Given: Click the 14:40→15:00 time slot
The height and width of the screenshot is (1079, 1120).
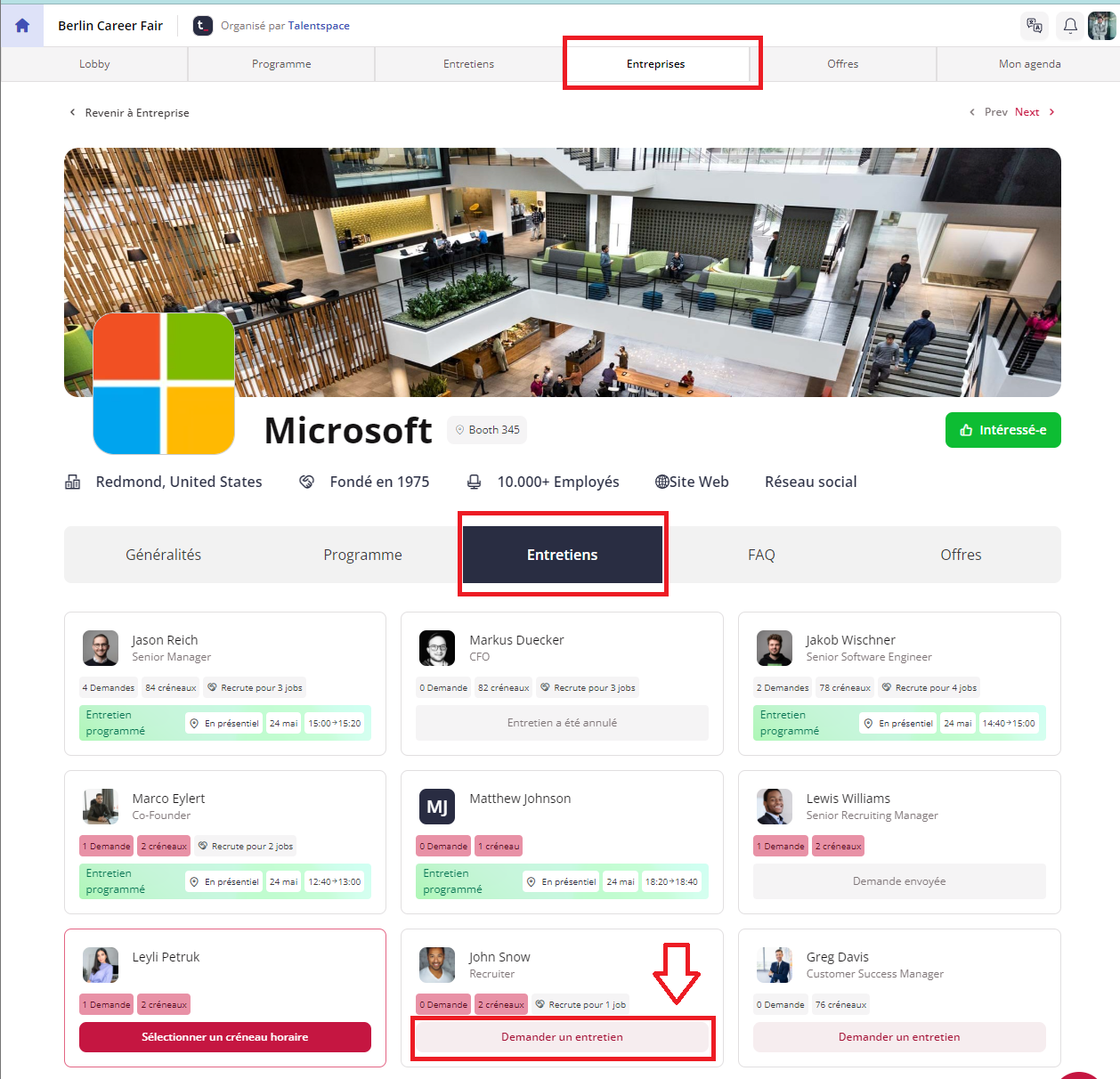Looking at the screenshot, I should [x=1009, y=723].
